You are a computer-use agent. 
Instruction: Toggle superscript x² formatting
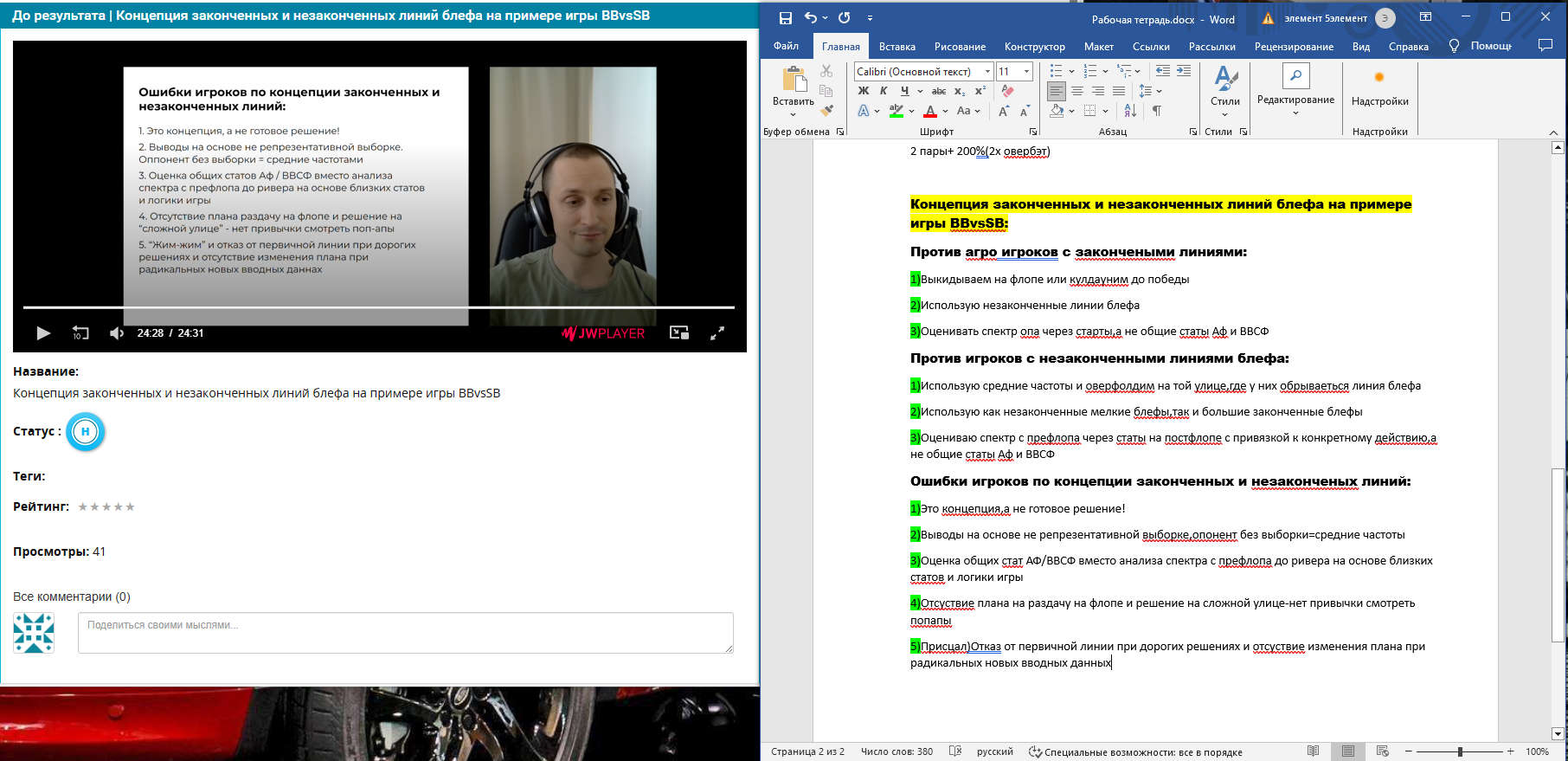(980, 91)
